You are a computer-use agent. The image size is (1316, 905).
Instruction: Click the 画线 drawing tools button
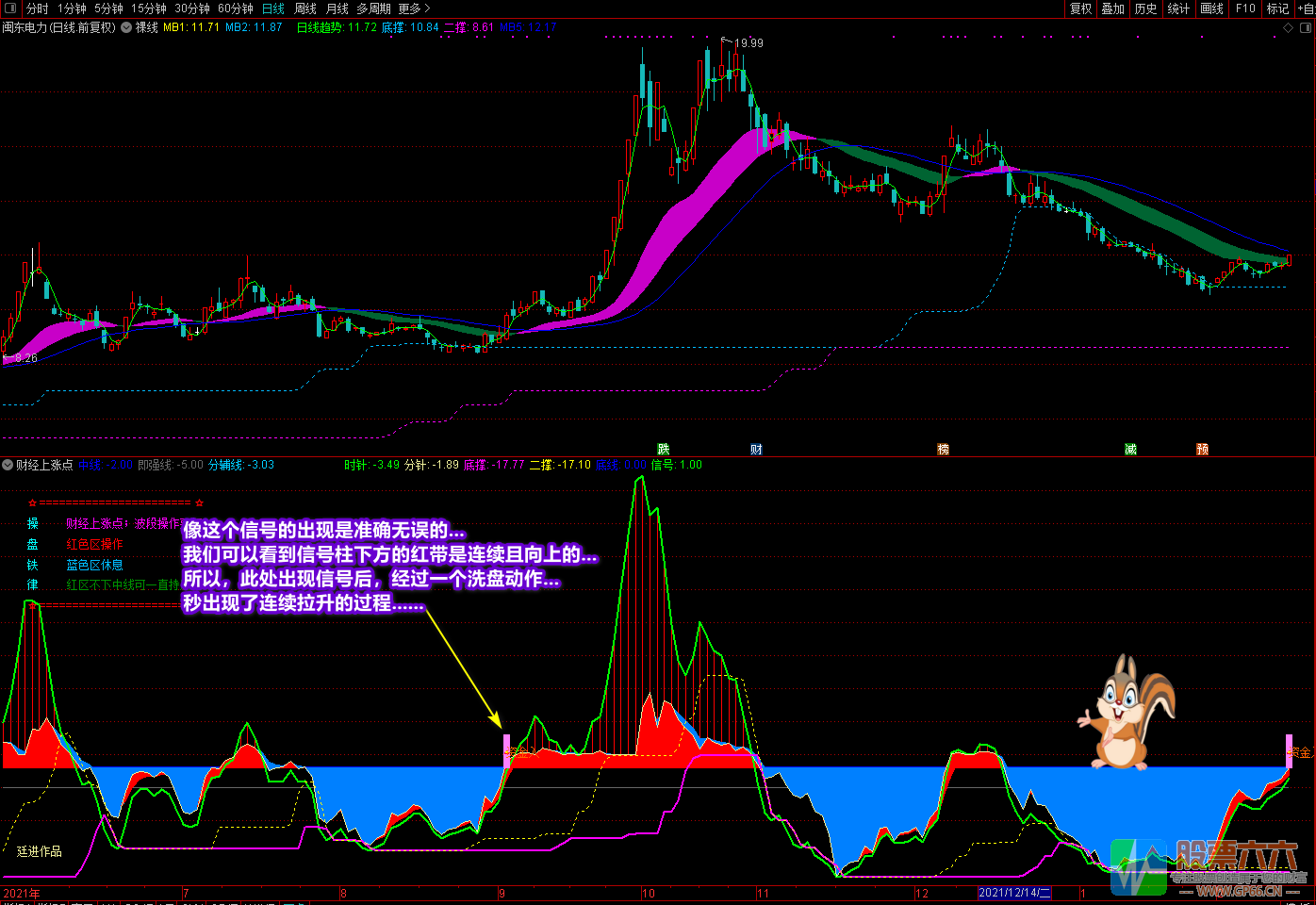tap(1212, 8)
